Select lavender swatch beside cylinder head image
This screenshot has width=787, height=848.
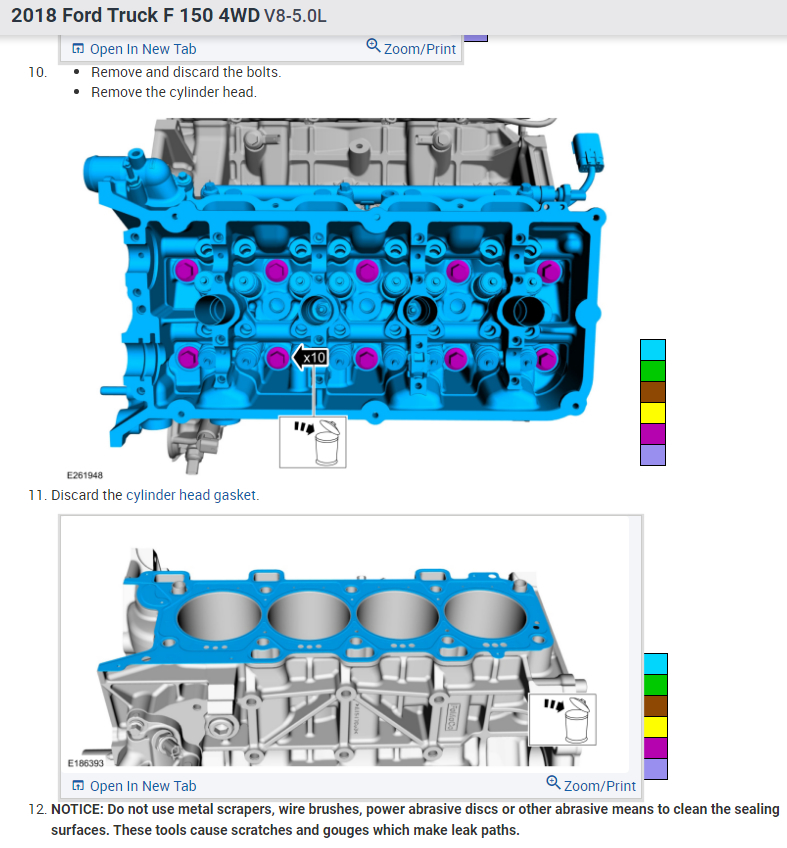point(653,455)
